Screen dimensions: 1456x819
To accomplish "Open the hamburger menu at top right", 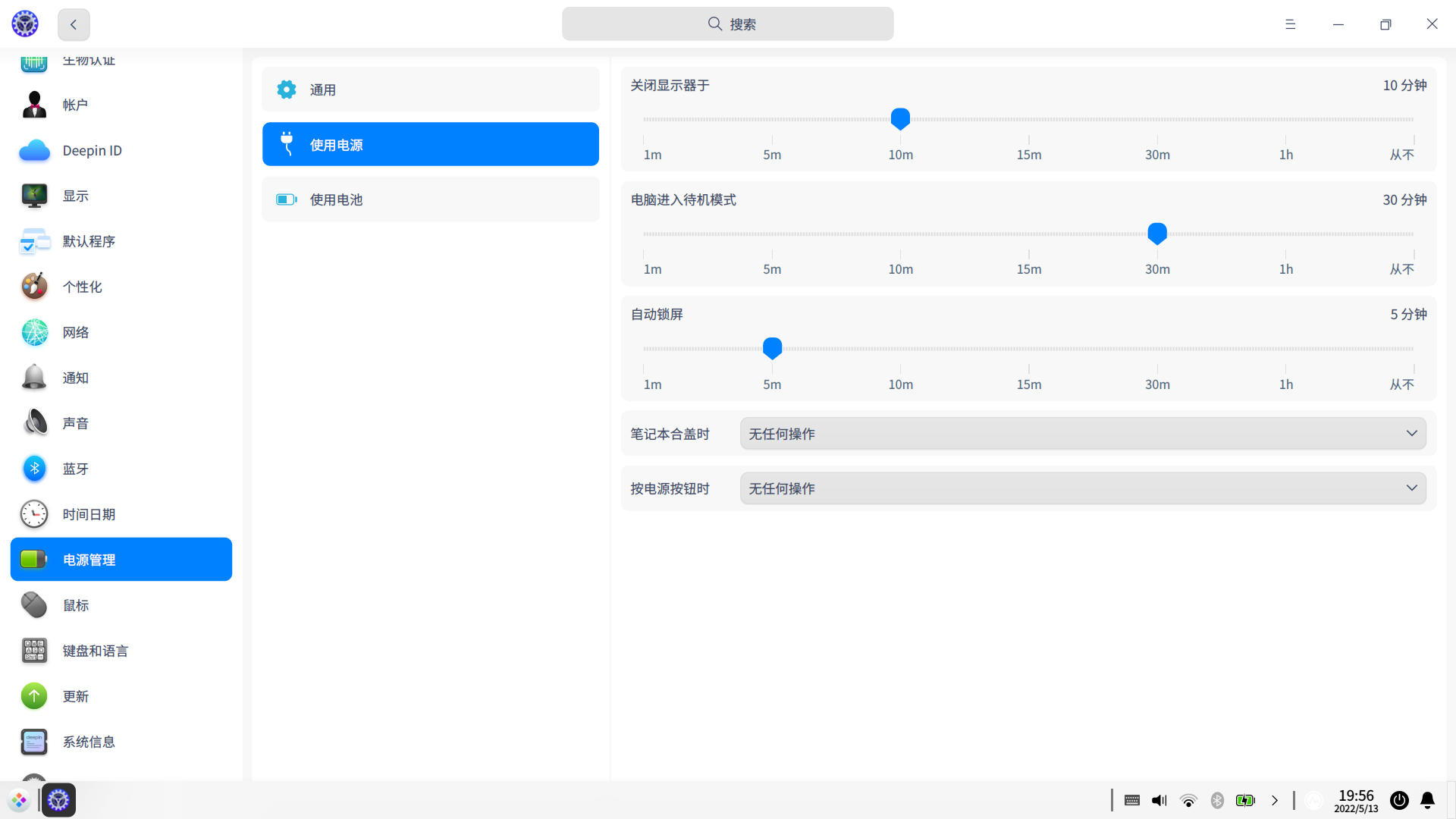I will point(1290,24).
